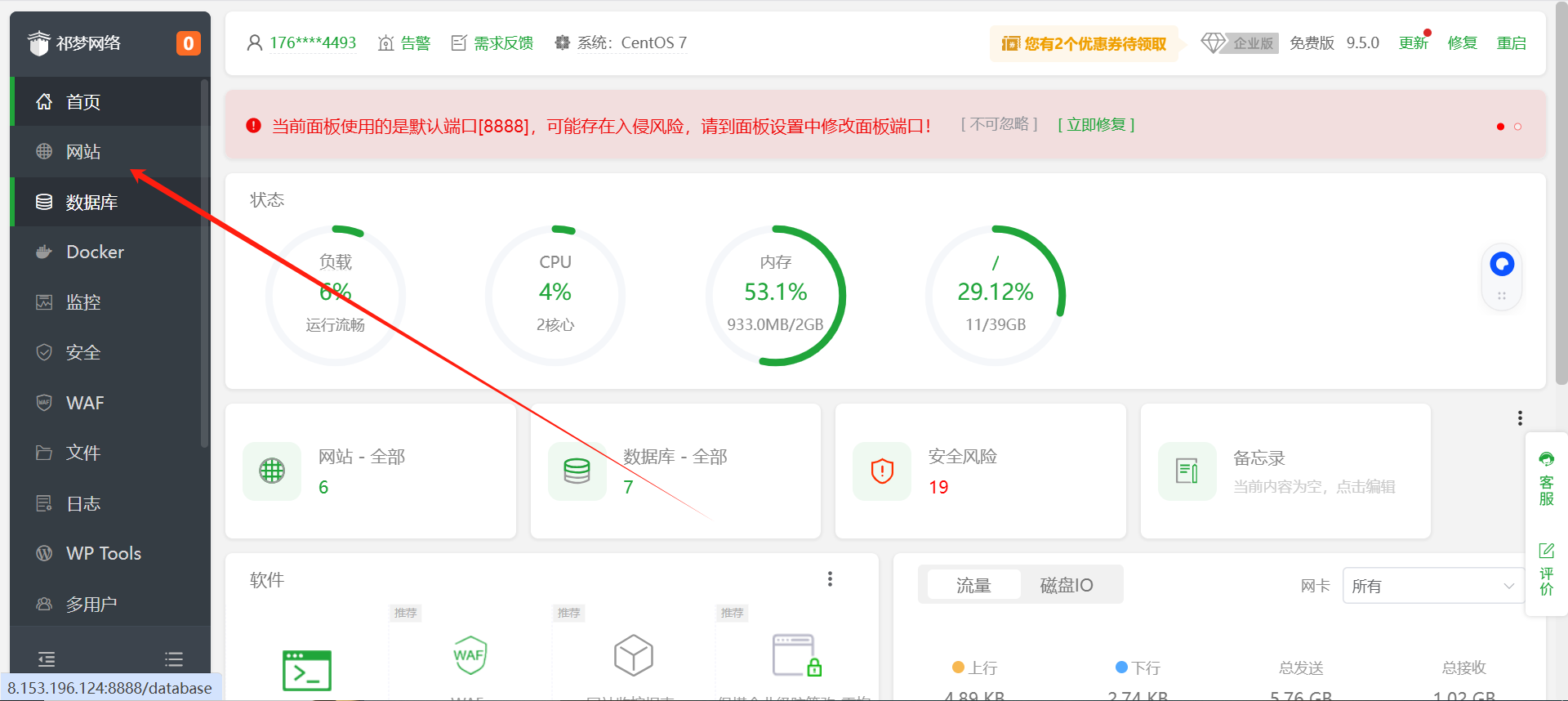Image resolution: width=1568 pixels, height=701 pixels.
Task: Open the 多用户 multi-user menu
Action: point(109,604)
